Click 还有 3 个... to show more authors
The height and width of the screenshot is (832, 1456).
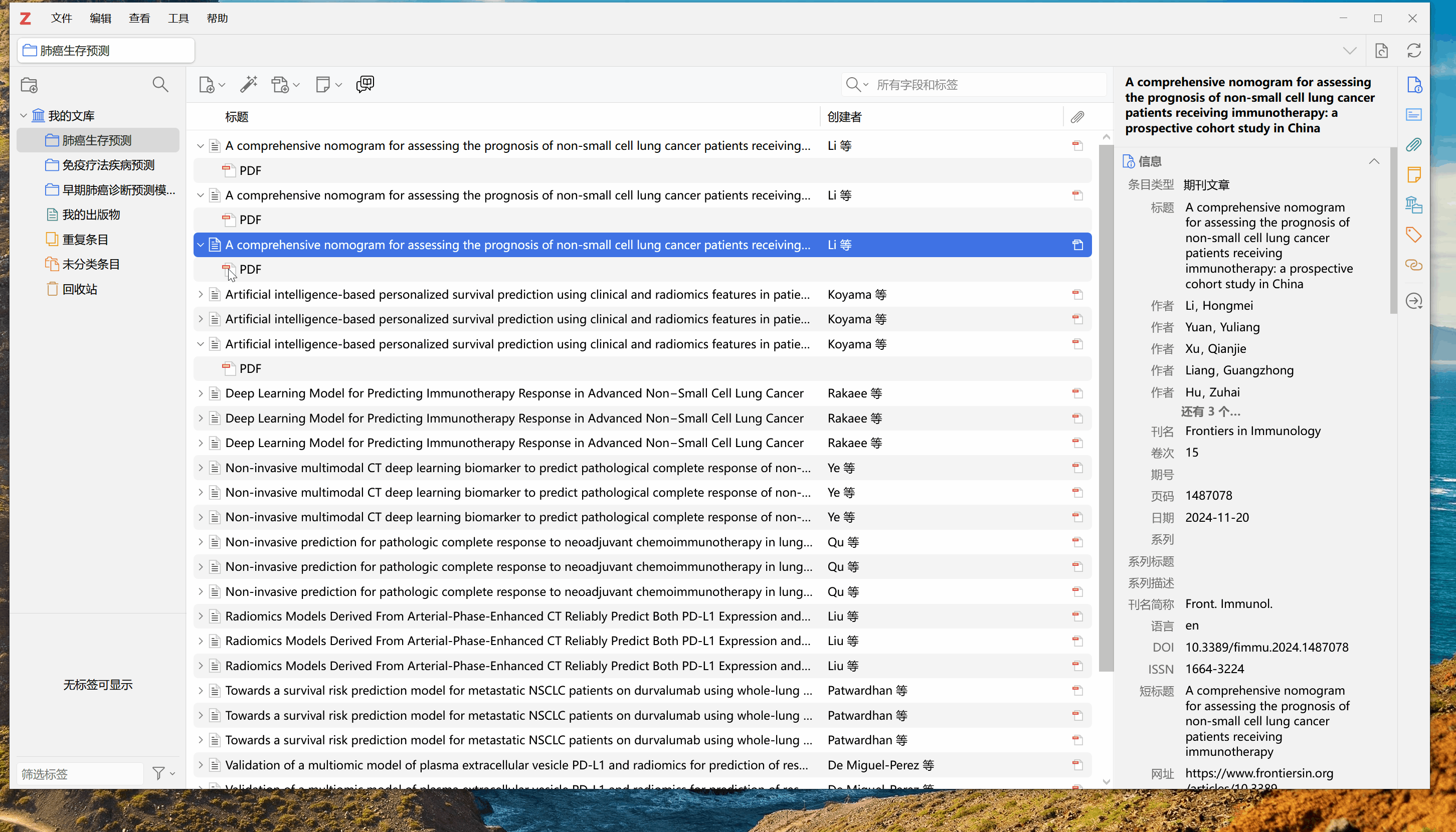1210,411
